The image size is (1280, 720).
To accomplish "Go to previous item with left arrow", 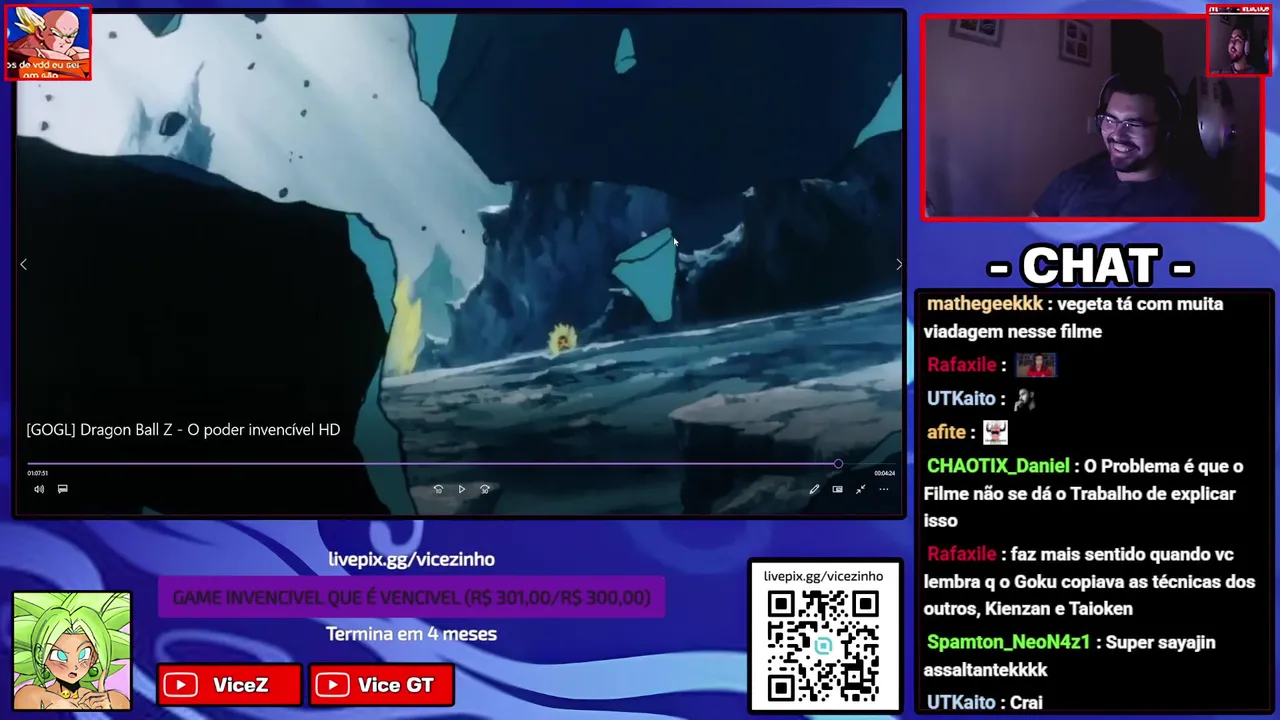I will pos(23,264).
